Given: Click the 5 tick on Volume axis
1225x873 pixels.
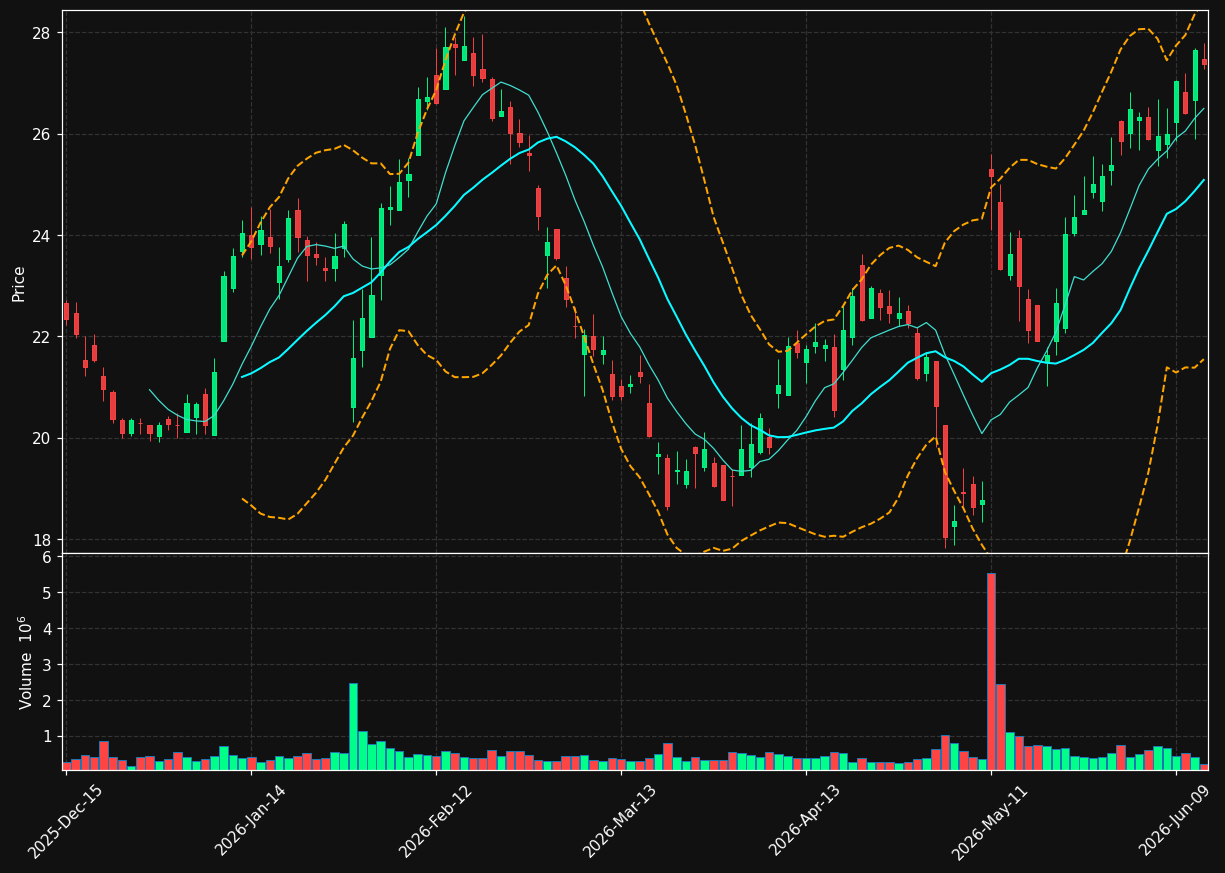Looking at the screenshot, I should coord(46,593).
